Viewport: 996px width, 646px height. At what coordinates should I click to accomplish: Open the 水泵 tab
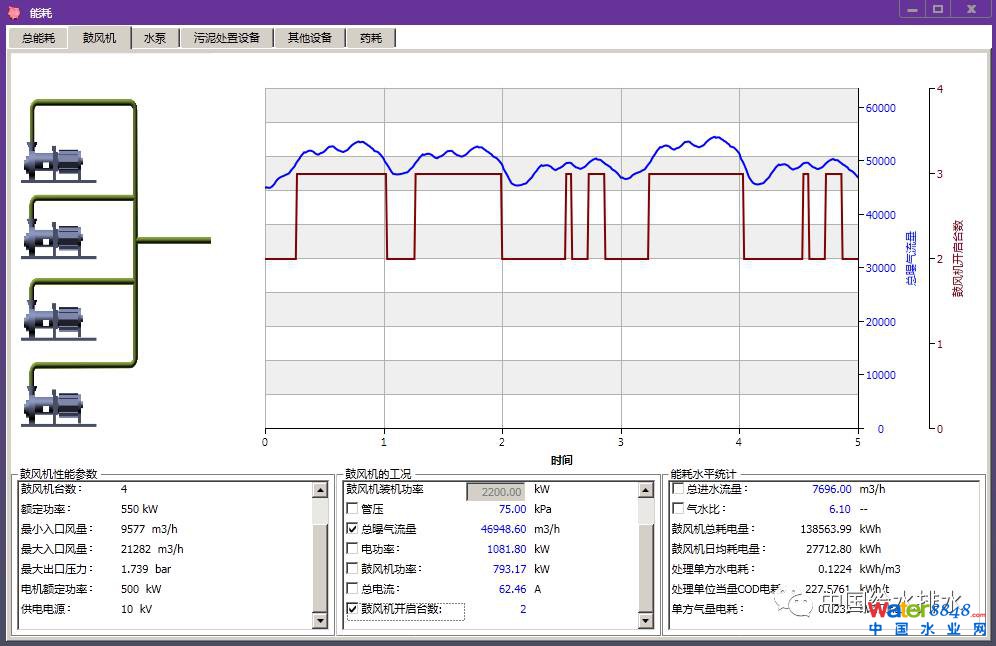coord(155,38)
